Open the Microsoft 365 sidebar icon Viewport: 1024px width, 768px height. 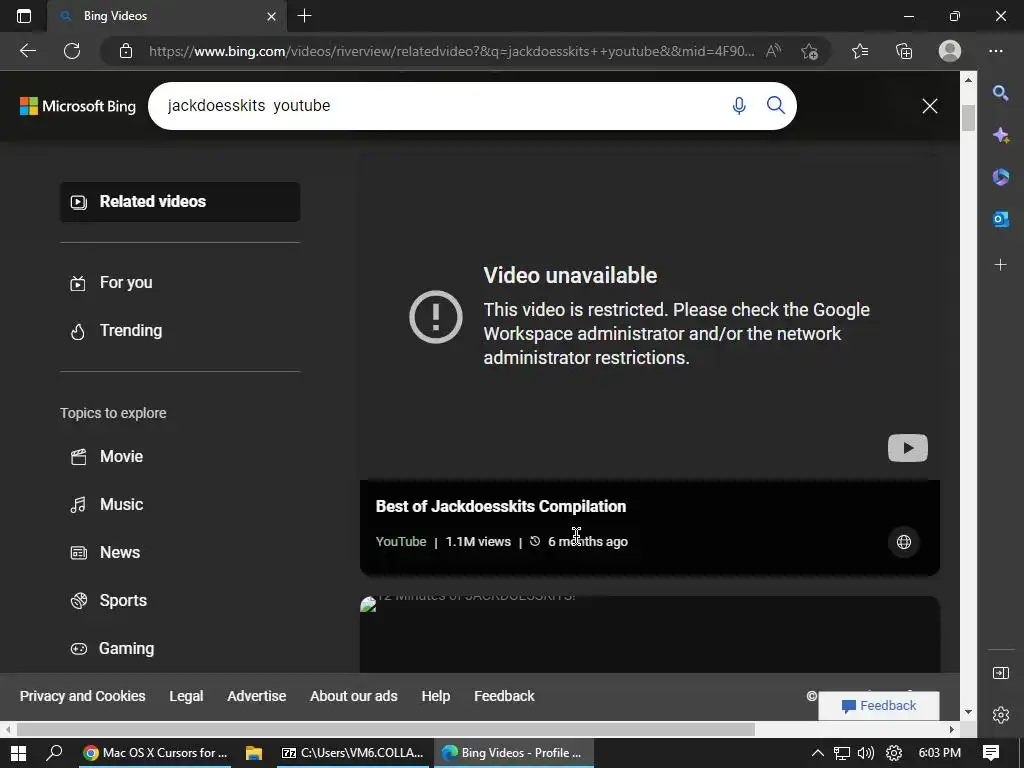(1000, 177)
